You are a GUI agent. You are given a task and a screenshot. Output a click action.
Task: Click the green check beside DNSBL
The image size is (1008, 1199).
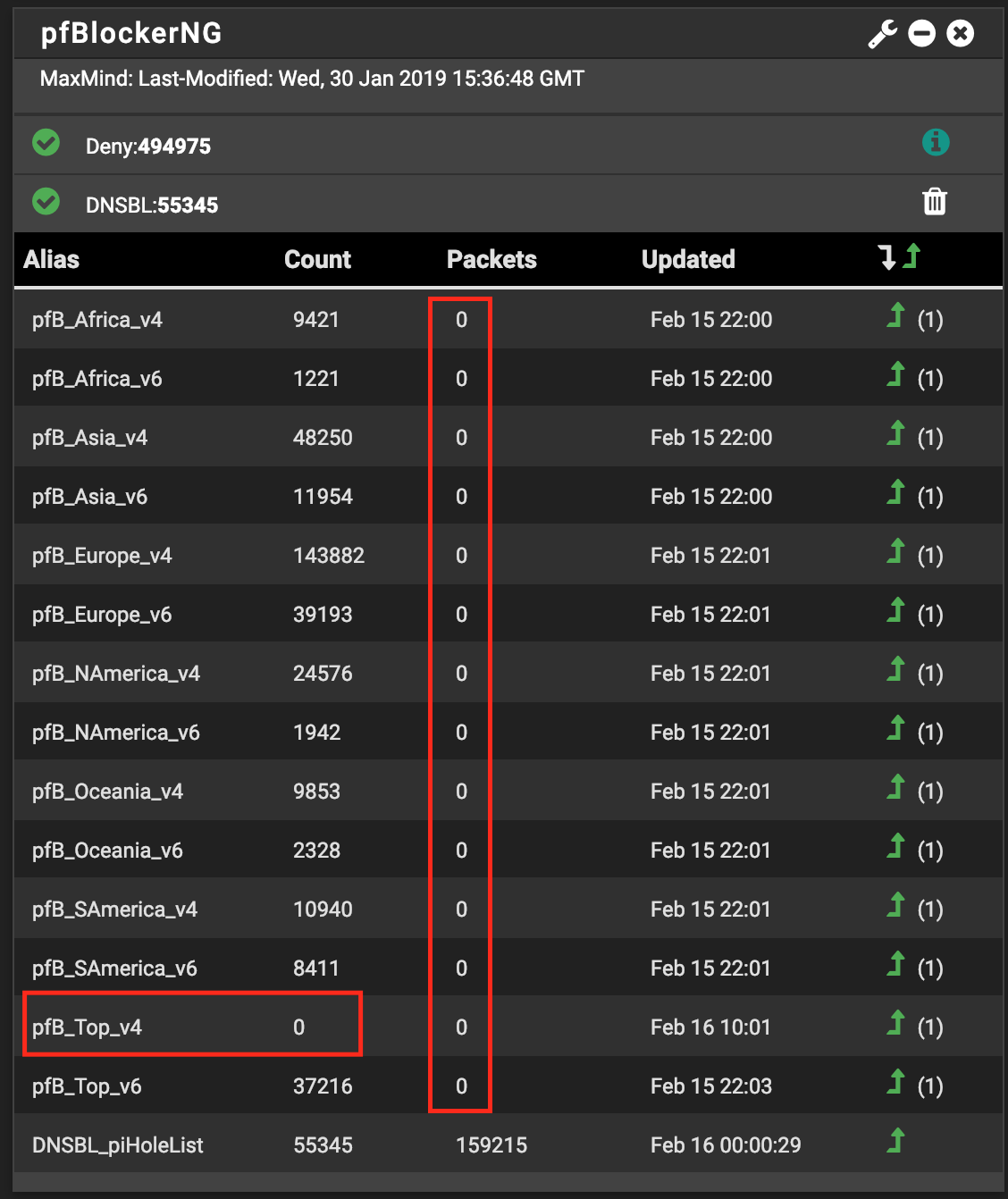coord(46,202)
